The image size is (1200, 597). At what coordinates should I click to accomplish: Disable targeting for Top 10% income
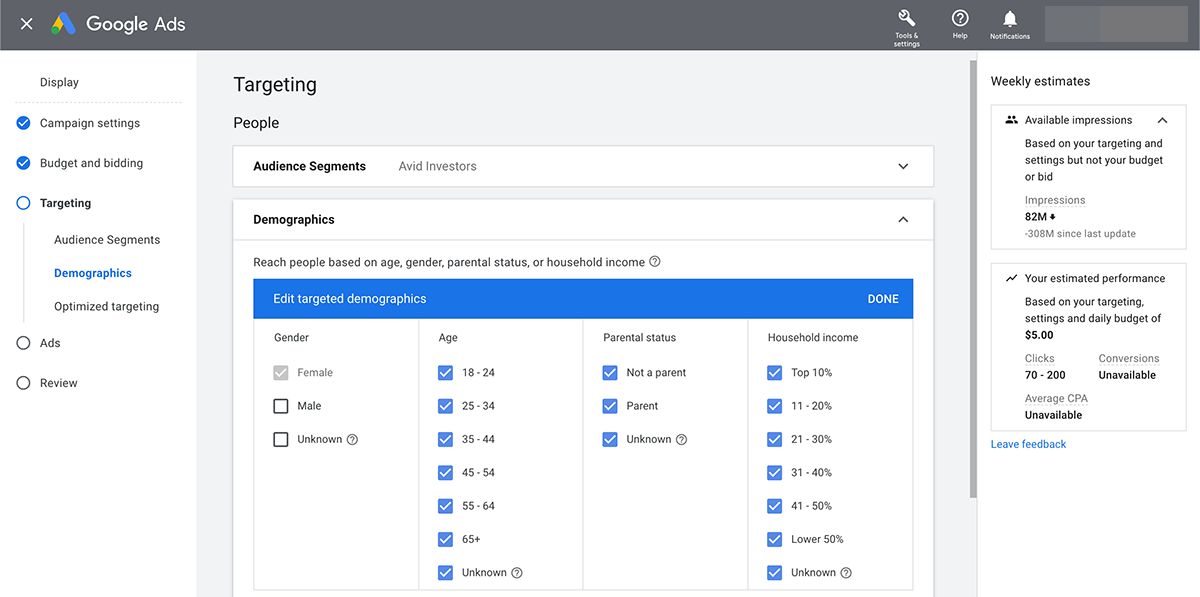pos(775,372)
